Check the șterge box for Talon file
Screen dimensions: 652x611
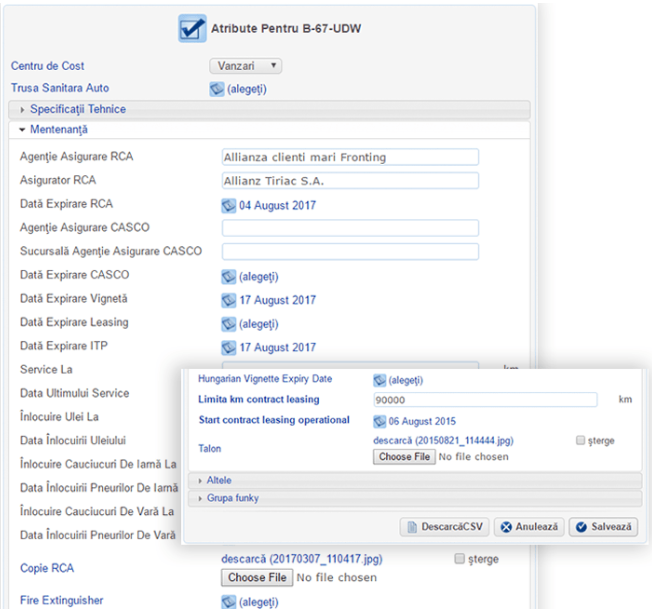click(x=582, y=441)
